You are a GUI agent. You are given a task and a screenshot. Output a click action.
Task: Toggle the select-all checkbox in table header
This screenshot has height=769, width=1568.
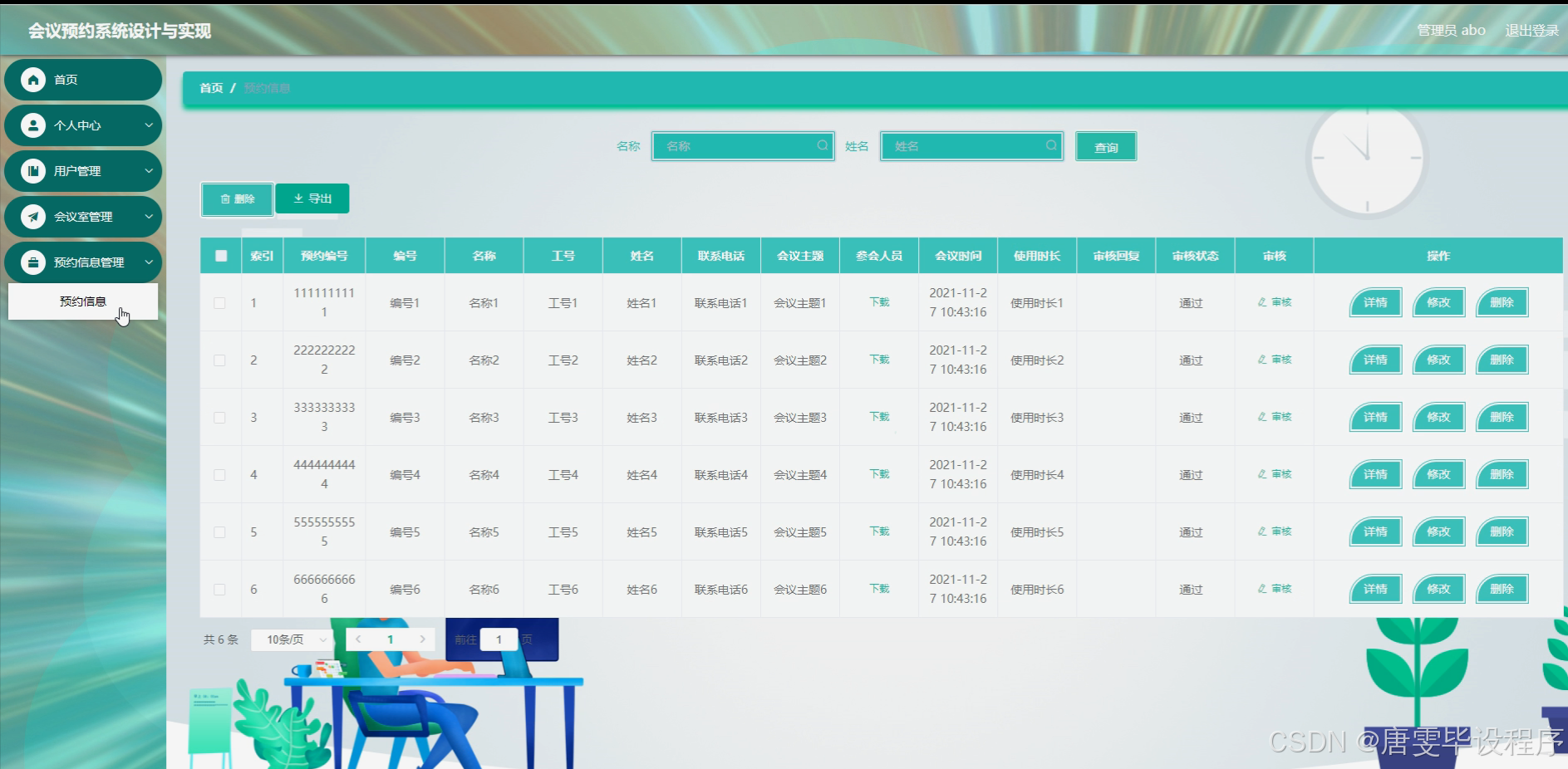pos(220,255)
